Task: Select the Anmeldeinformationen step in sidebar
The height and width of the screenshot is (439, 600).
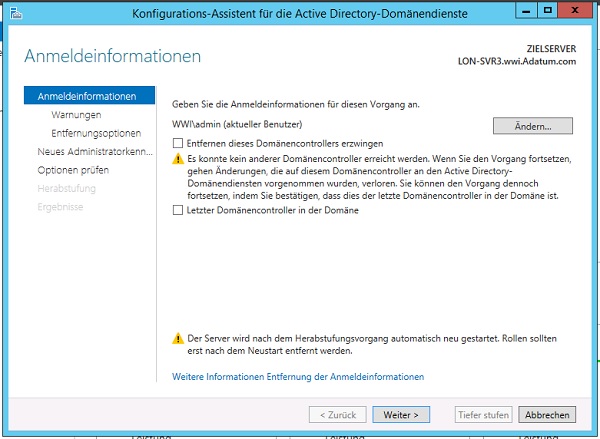Action: [89, 96]
